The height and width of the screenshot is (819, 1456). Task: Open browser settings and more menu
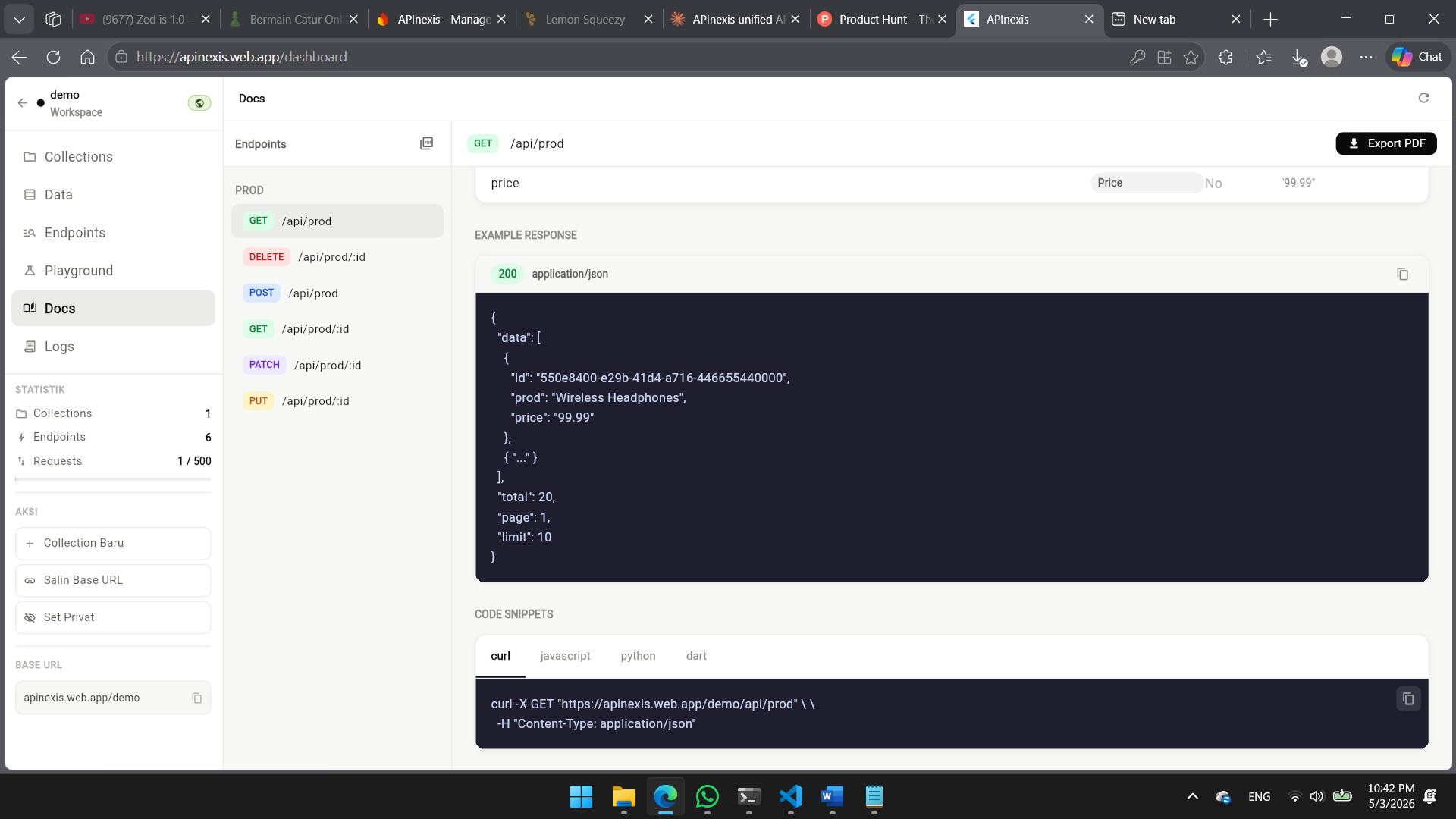(1366, 57)
